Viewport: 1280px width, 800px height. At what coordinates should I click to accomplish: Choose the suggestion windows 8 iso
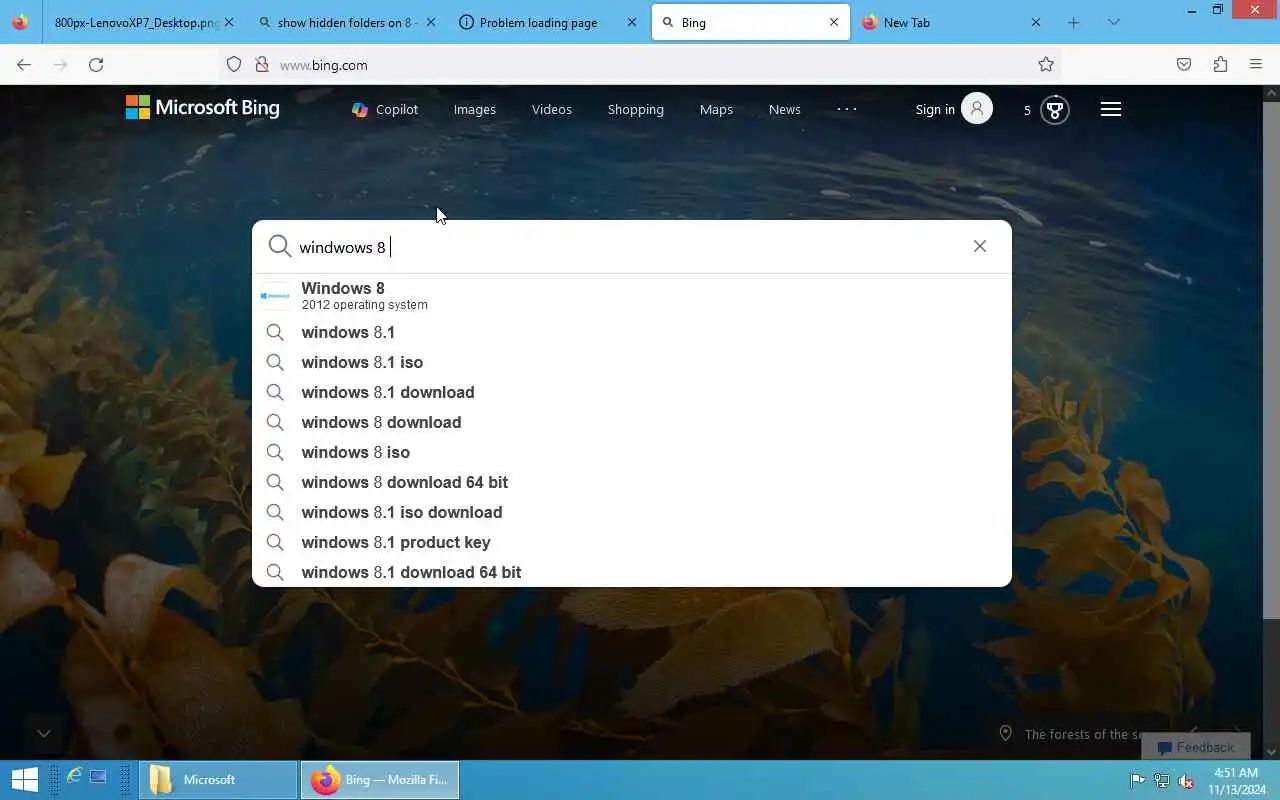(632, 452)
